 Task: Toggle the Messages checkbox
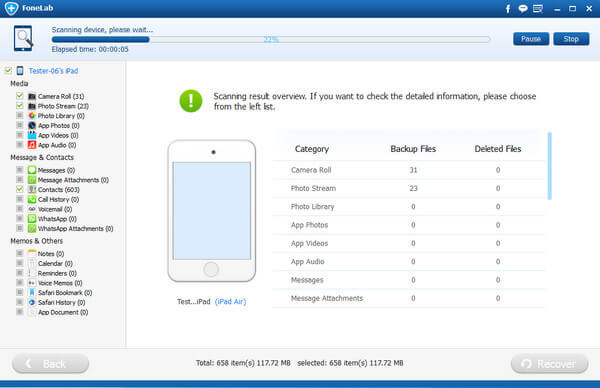point(20,170)
